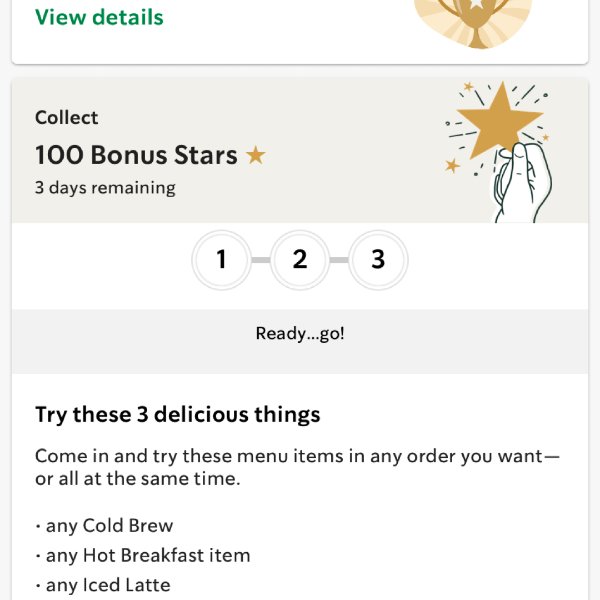The height and width of the screenshot is (600, 600).
Task: Tap the 3 days remaining text
Action: [105, 188]
